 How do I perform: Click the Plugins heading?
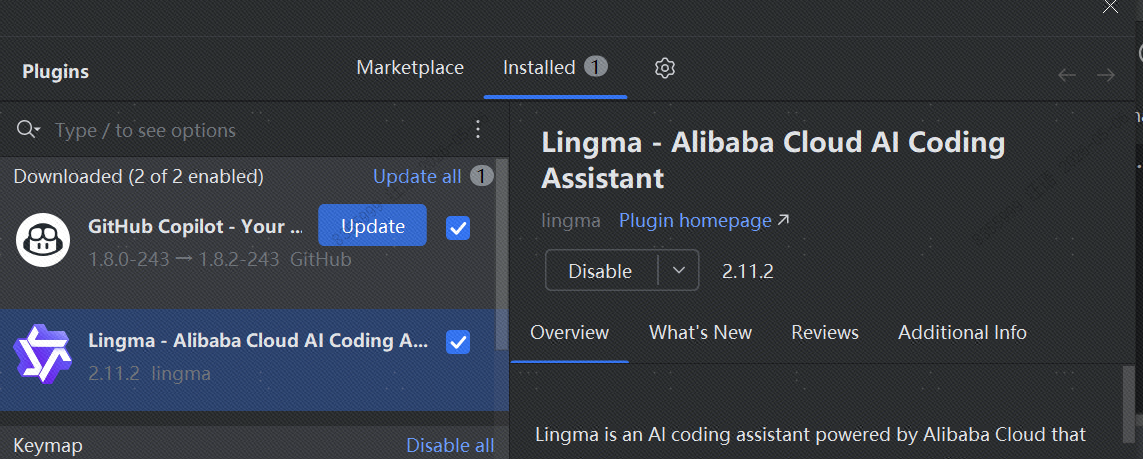55,71
